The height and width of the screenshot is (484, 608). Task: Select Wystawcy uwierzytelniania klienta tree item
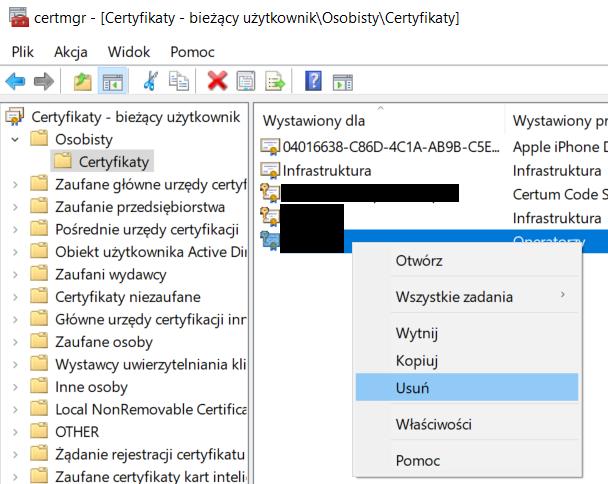150,364
